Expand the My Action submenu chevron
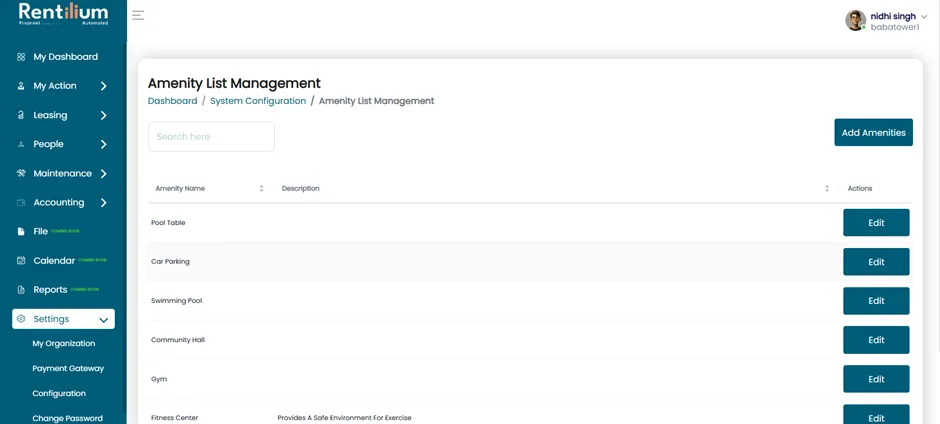 [104, 86]
